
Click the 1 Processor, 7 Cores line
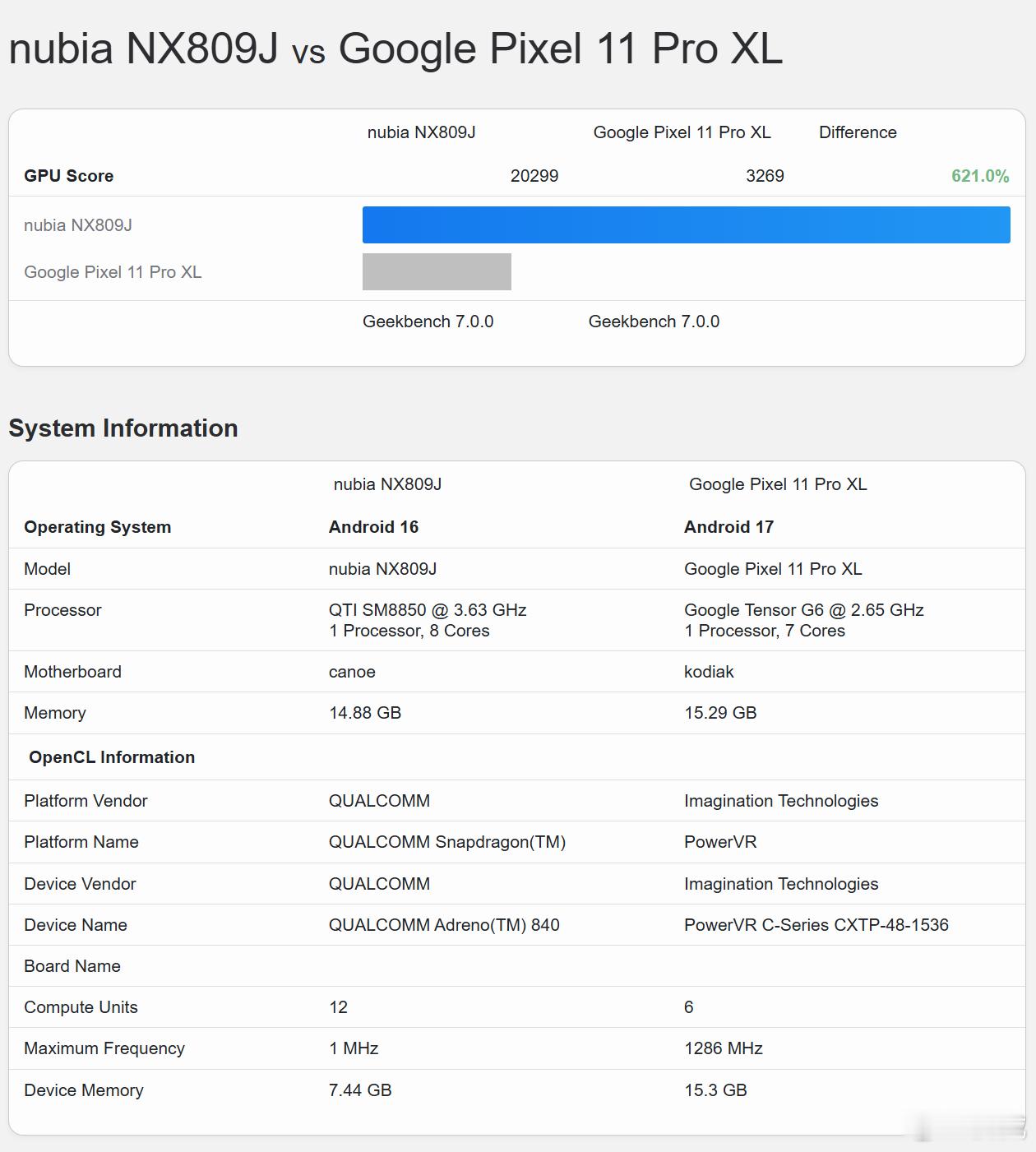(765, 631)
